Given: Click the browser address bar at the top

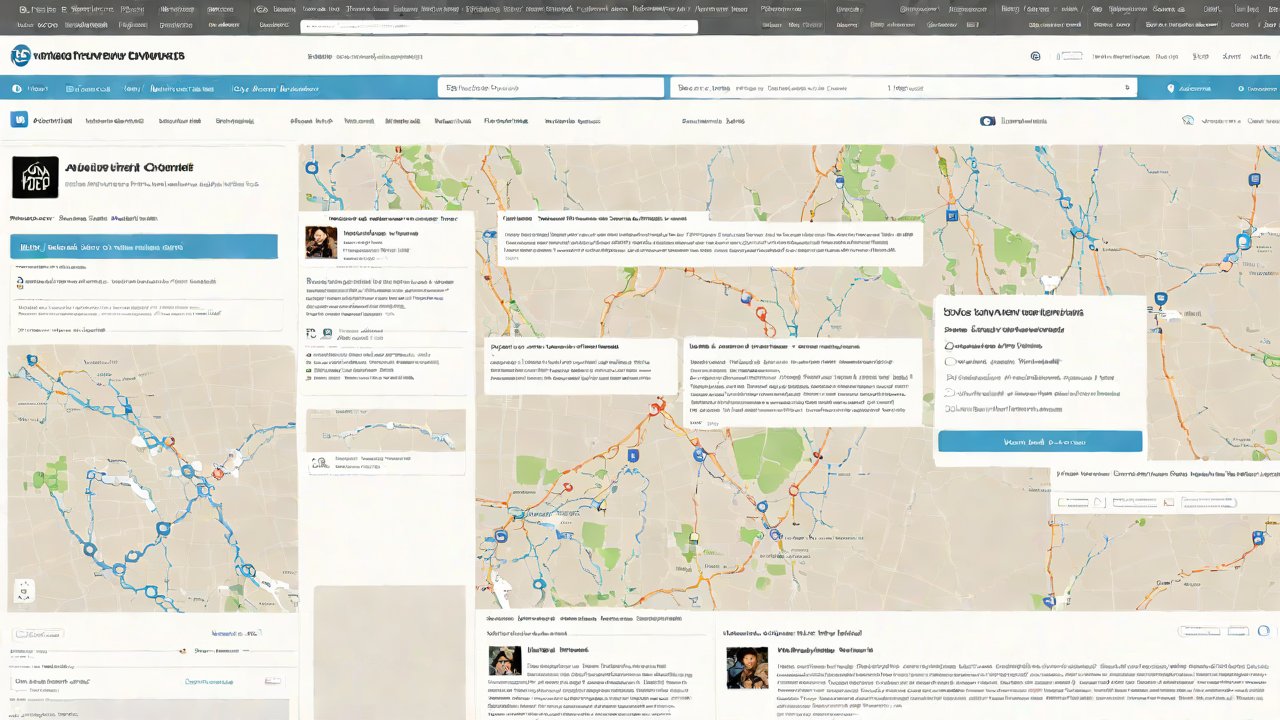Looking at the screenshot, I should (x=498, y=26).
